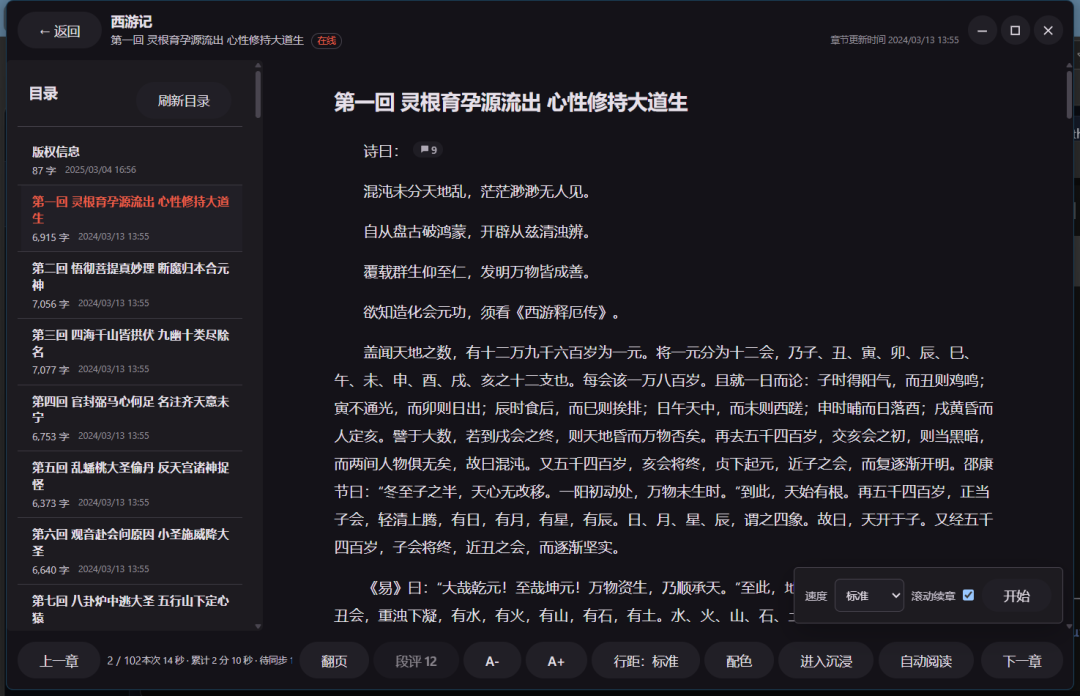Toggle 自动阅读 auto reading

point(926,661)
